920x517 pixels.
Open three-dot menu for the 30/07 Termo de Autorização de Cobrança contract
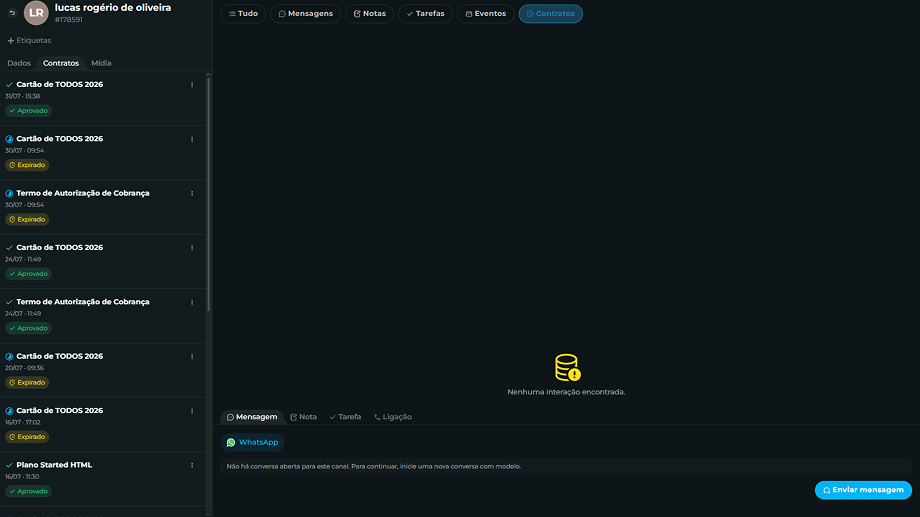click(x=192, y=194)
